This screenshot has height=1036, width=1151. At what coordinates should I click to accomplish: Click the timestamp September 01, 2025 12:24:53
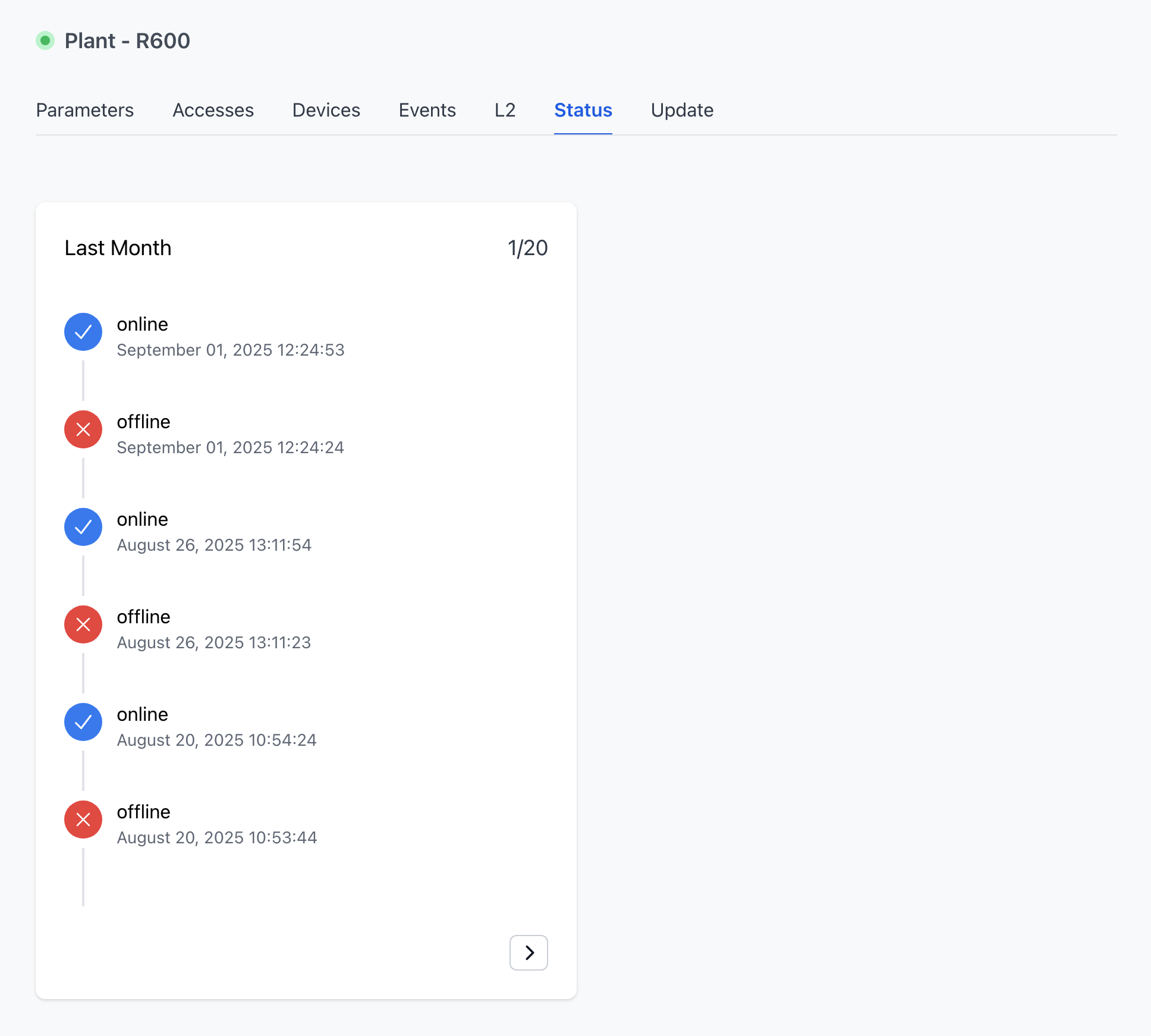(231, 350)
